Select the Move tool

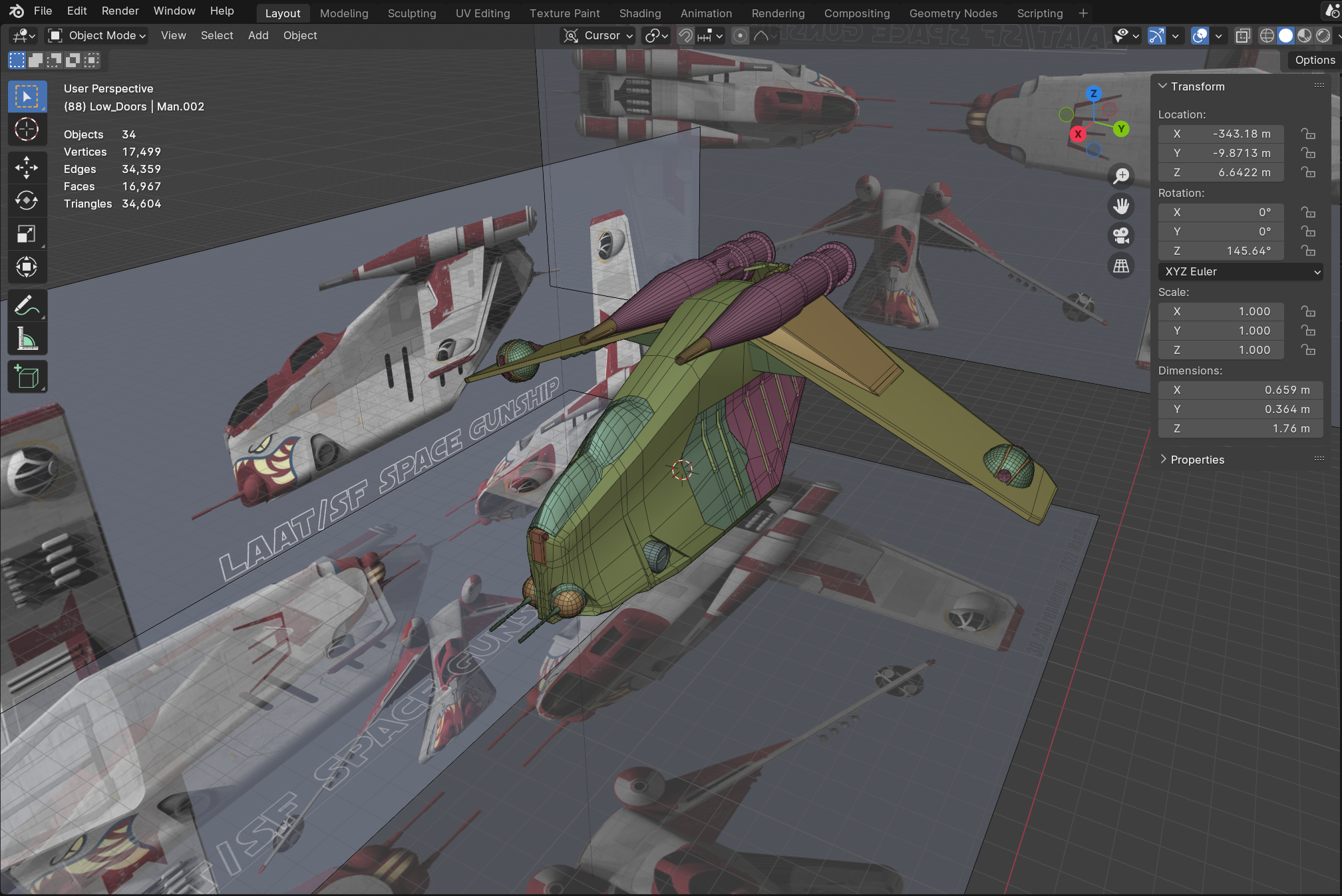(x=27, y=168)
